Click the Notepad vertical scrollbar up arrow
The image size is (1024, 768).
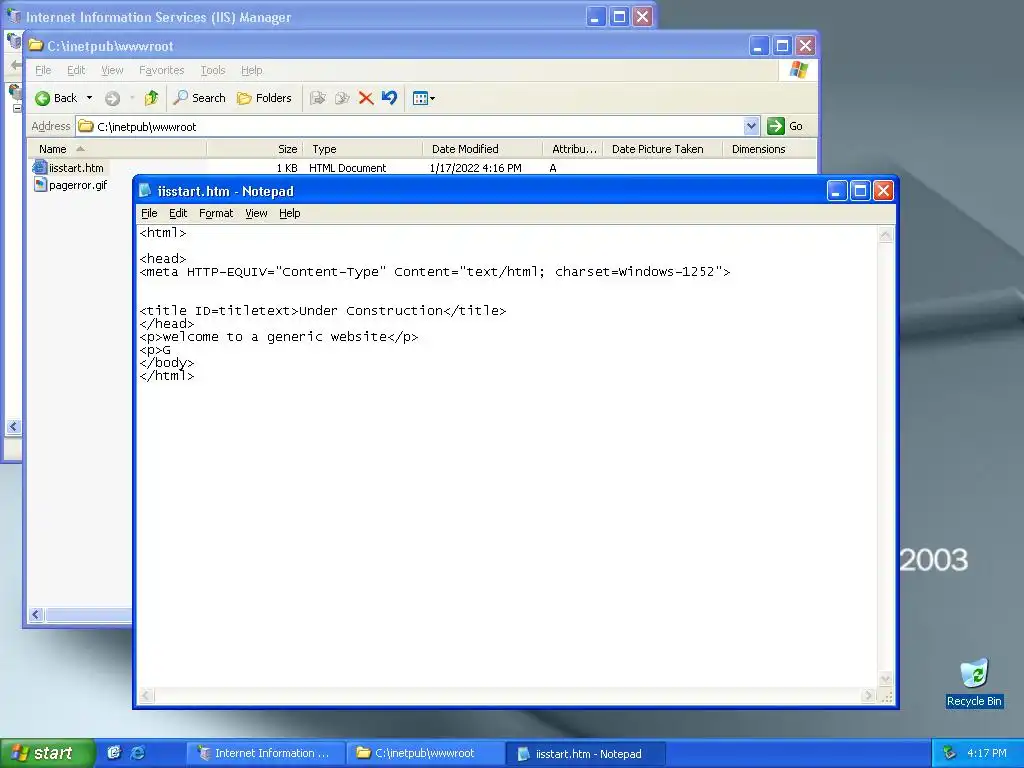886,235
